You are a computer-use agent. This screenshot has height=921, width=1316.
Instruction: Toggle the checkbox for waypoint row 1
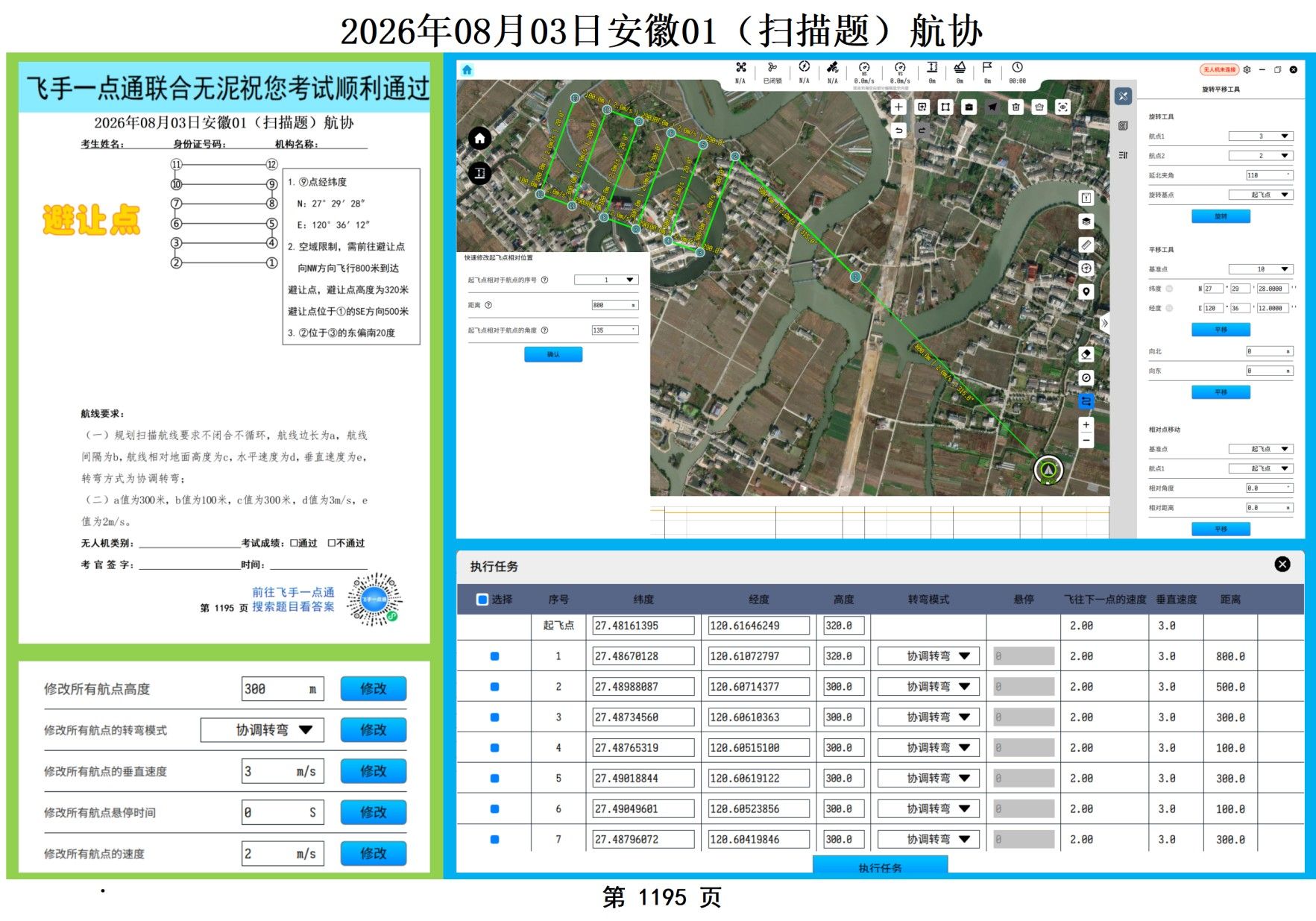[494, 657]
